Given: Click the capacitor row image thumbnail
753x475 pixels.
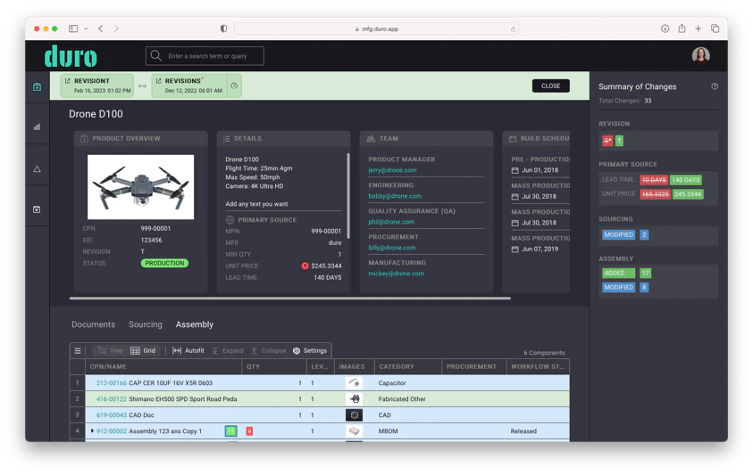Looking at the screenshot, I should pos(354,383).
